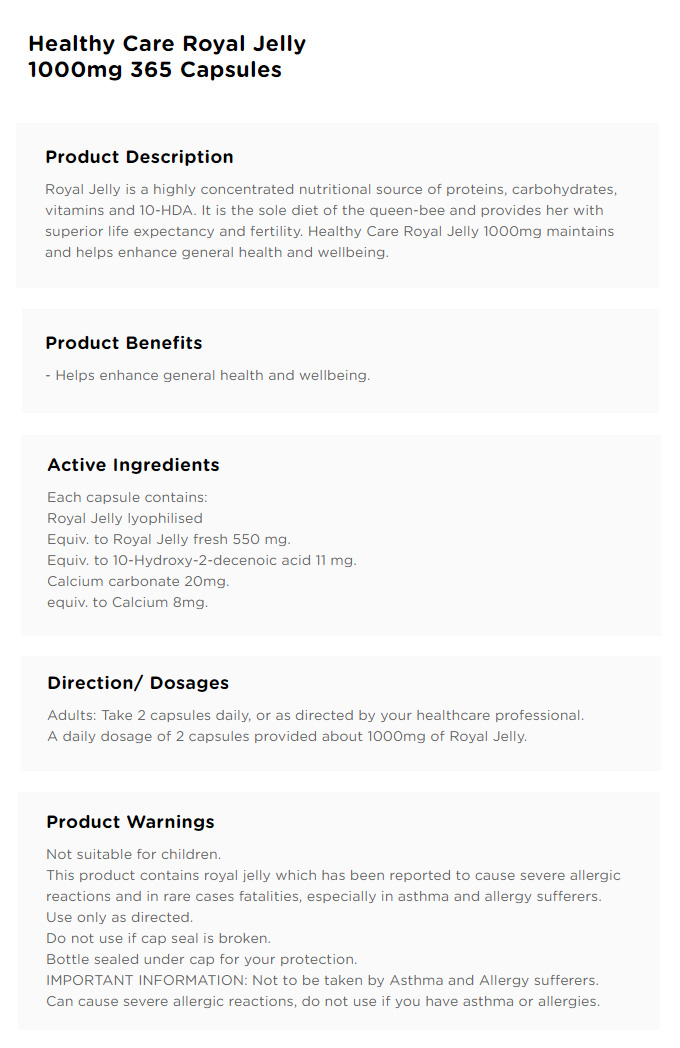
Task: Click the "Do not use if cap seal is broken" line
Action: (158, 938)
